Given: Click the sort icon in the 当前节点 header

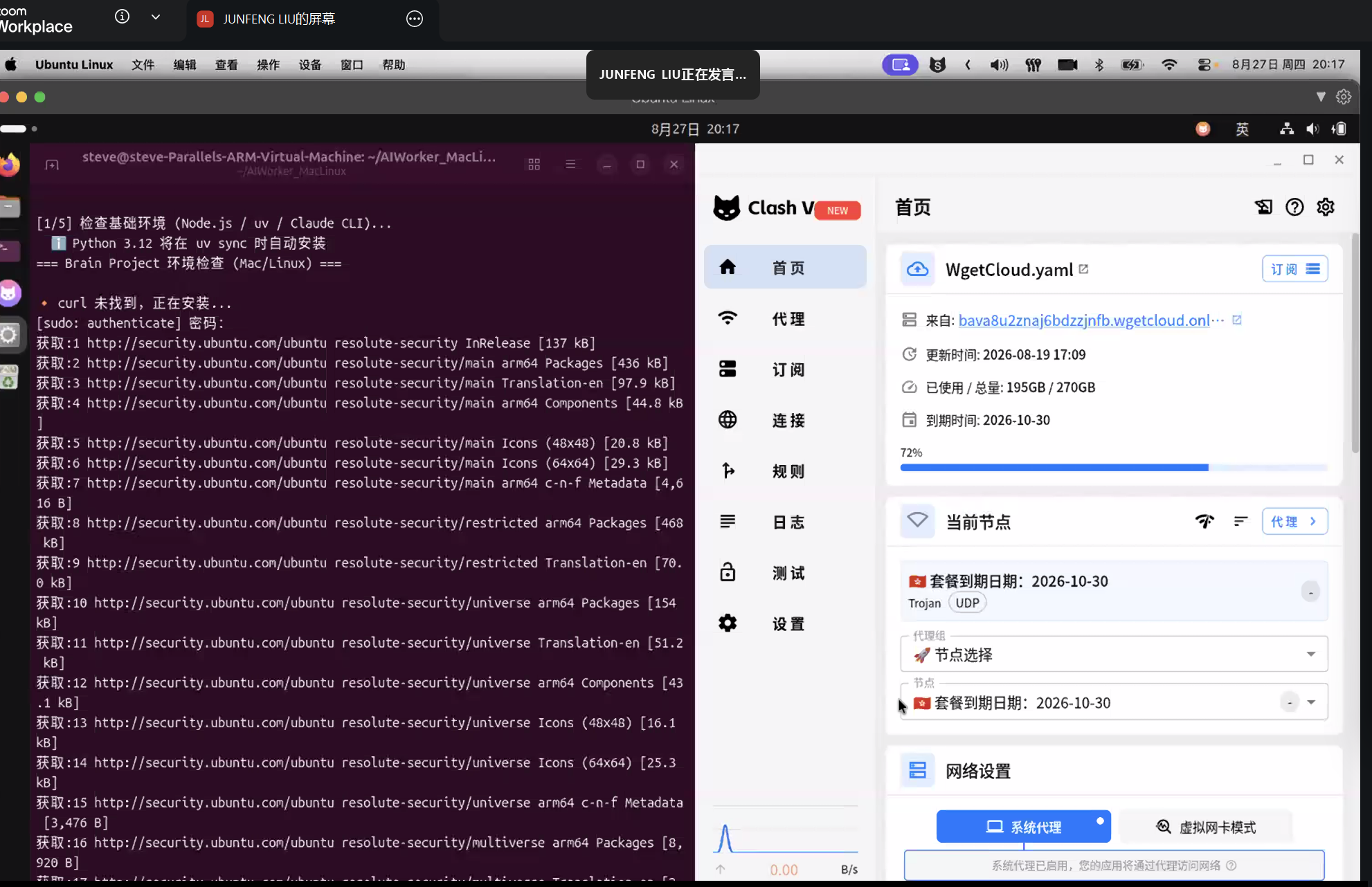Looking at the screenshot, I should pyautogui.click(x=1240, y=521).
